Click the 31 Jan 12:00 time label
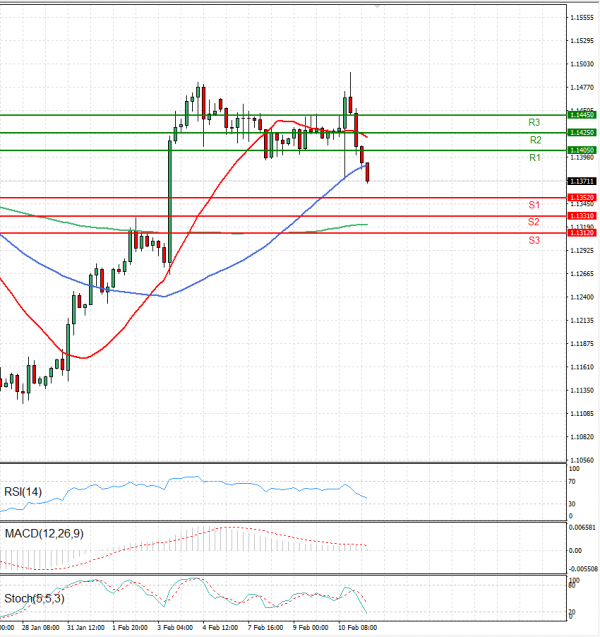The height and width of the screenshot is (637, 600). click(x=86, y=628)
